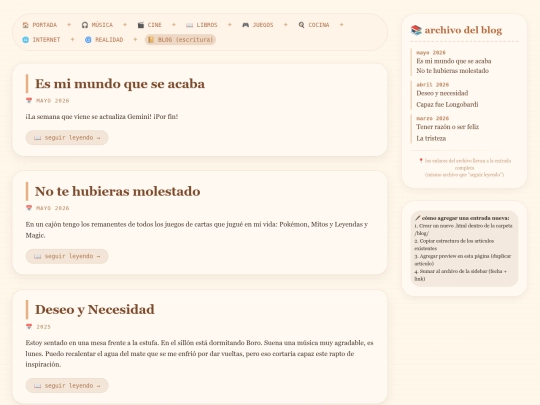This screenshot has height=405, width=540.
Task: Click calendar icon under No te hubieras molestado
Action: tap(29, 208)
